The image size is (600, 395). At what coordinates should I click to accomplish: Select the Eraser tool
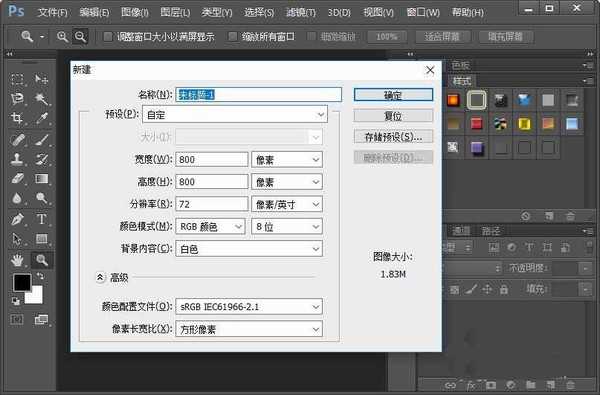17,179
